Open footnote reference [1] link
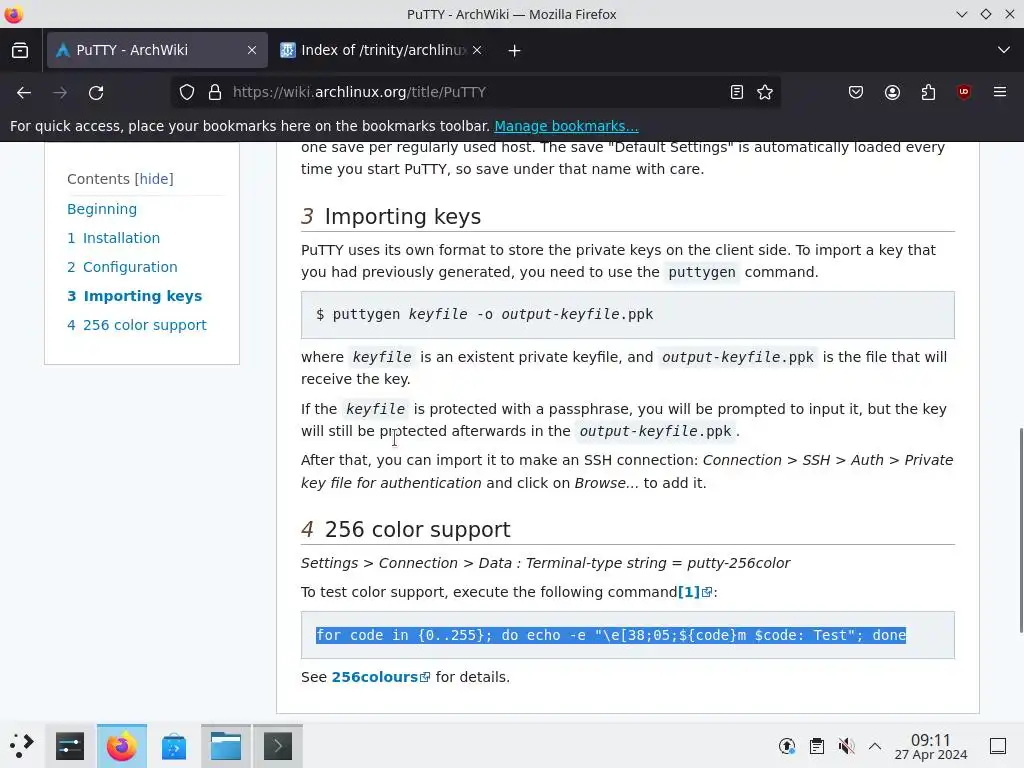The image size is (1024, 768). point(695,592)
